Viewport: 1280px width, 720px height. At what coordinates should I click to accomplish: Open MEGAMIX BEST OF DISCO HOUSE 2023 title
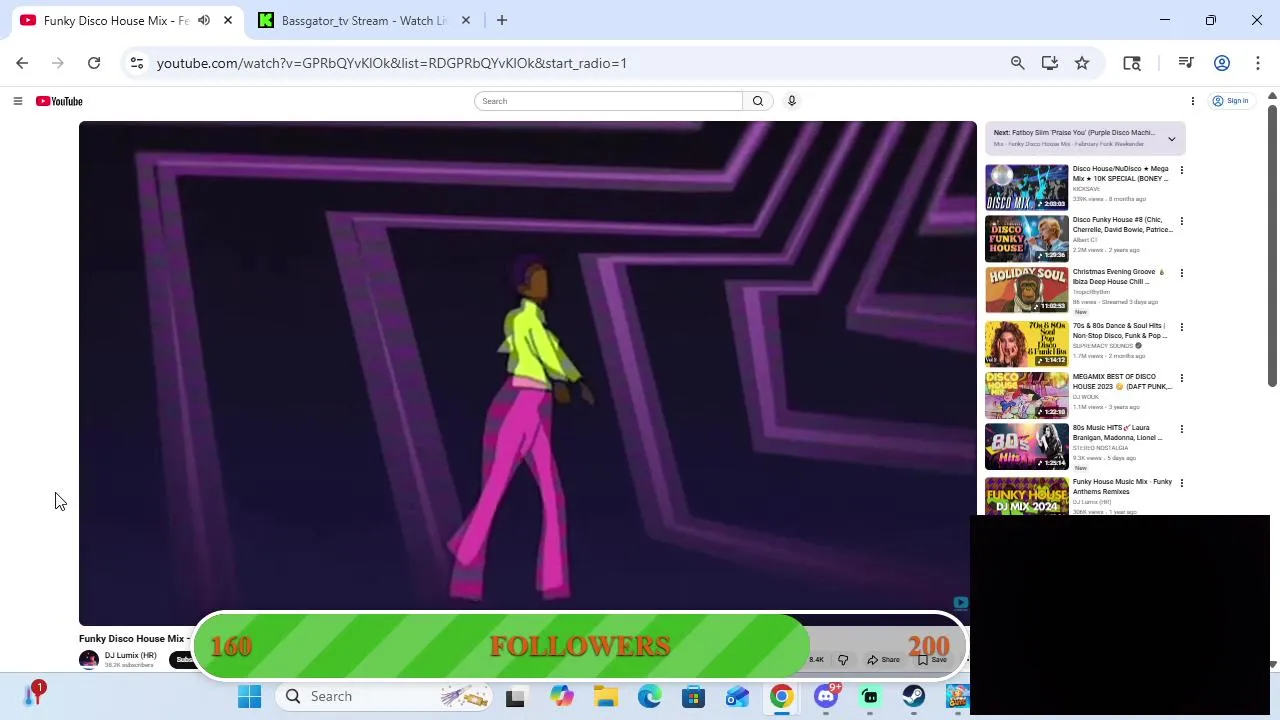pos(1121,382)
